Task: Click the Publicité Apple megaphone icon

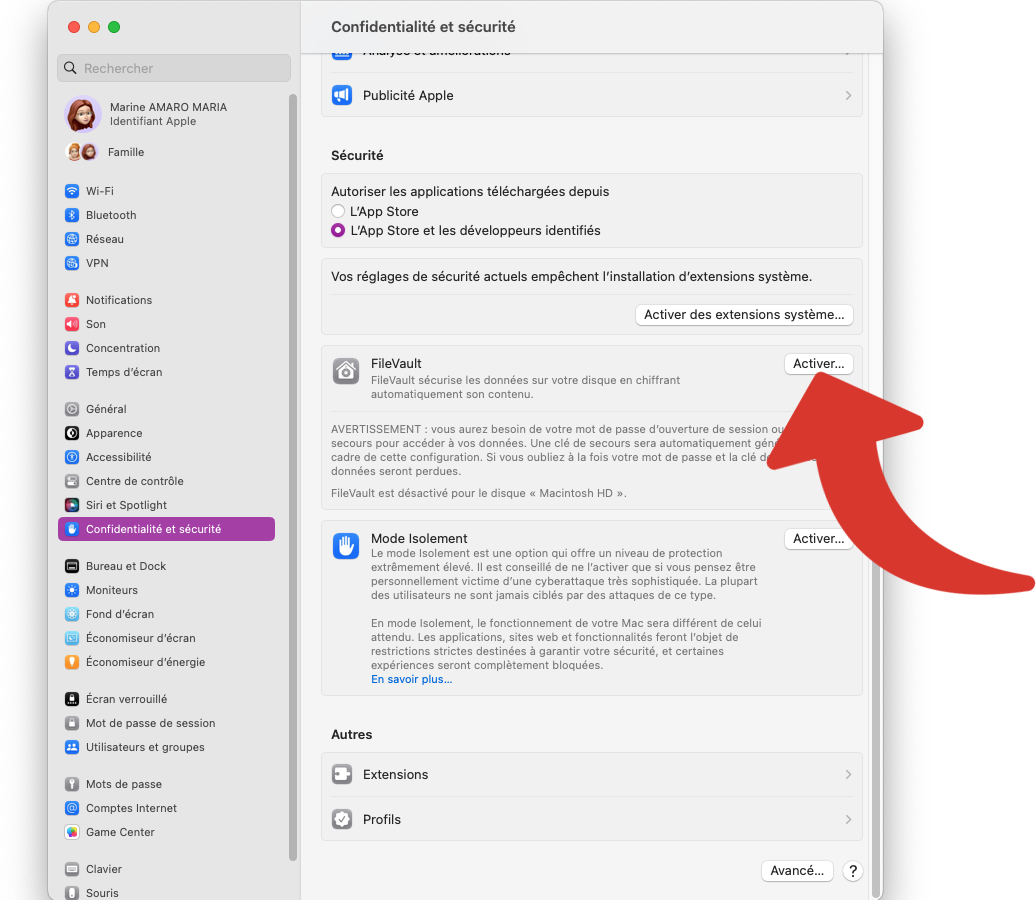Action: click(x=342, y=96)
